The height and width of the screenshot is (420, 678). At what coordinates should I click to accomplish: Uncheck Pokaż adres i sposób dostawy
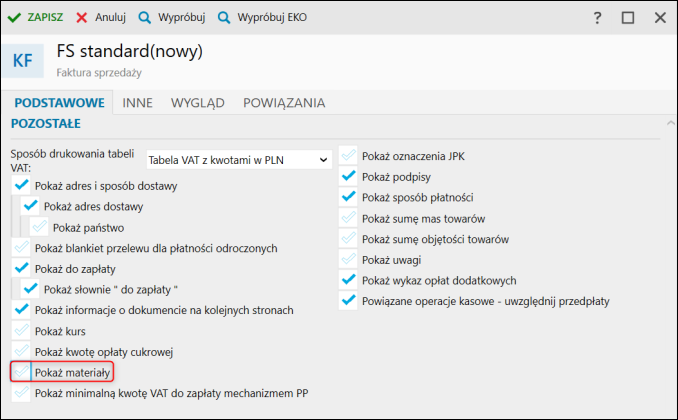click(21, 186)
